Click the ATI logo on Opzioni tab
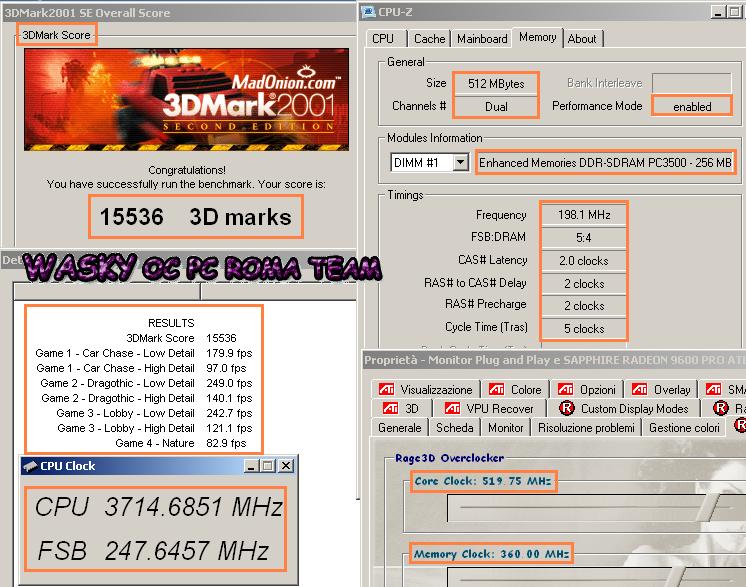This screenshot has width=746, height=587. click(x=565, y=390)
